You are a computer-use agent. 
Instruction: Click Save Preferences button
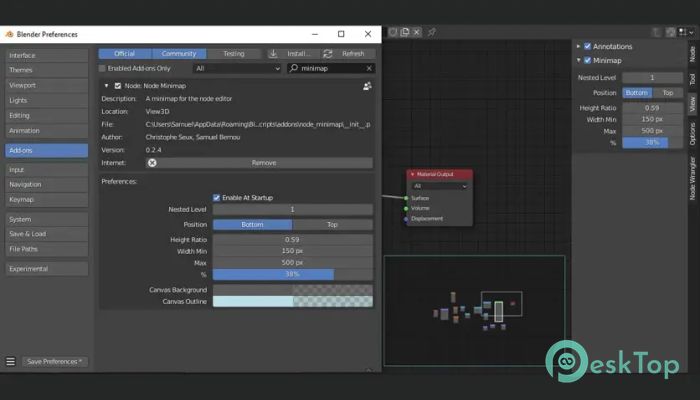coord(54,362)
